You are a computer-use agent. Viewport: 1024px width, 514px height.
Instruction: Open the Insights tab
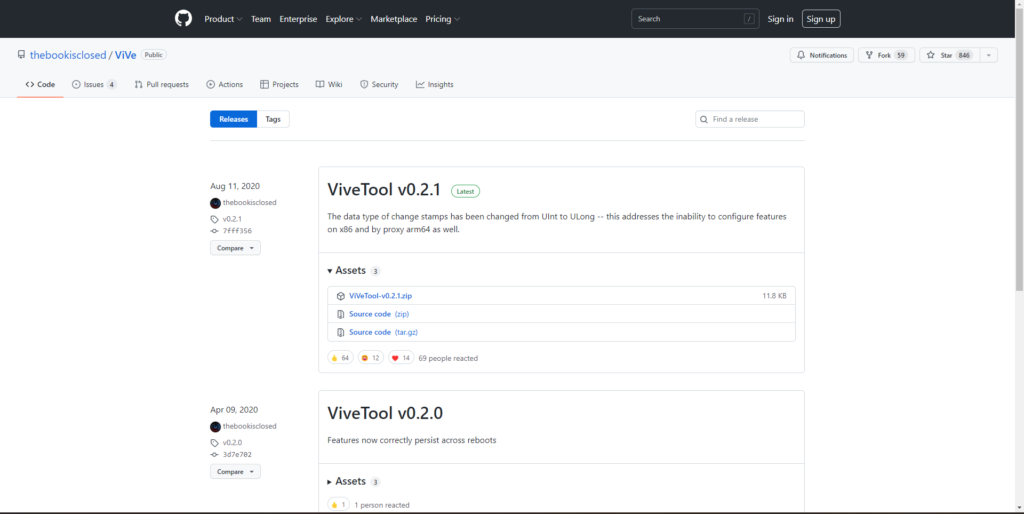coord(434,84)
